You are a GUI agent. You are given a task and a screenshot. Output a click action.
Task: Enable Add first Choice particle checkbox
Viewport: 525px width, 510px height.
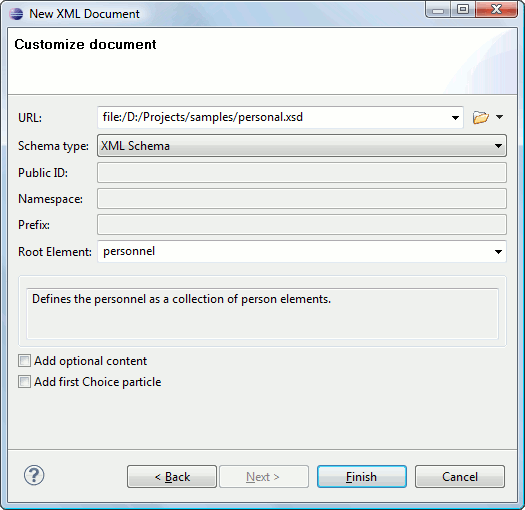coord(24,382)
